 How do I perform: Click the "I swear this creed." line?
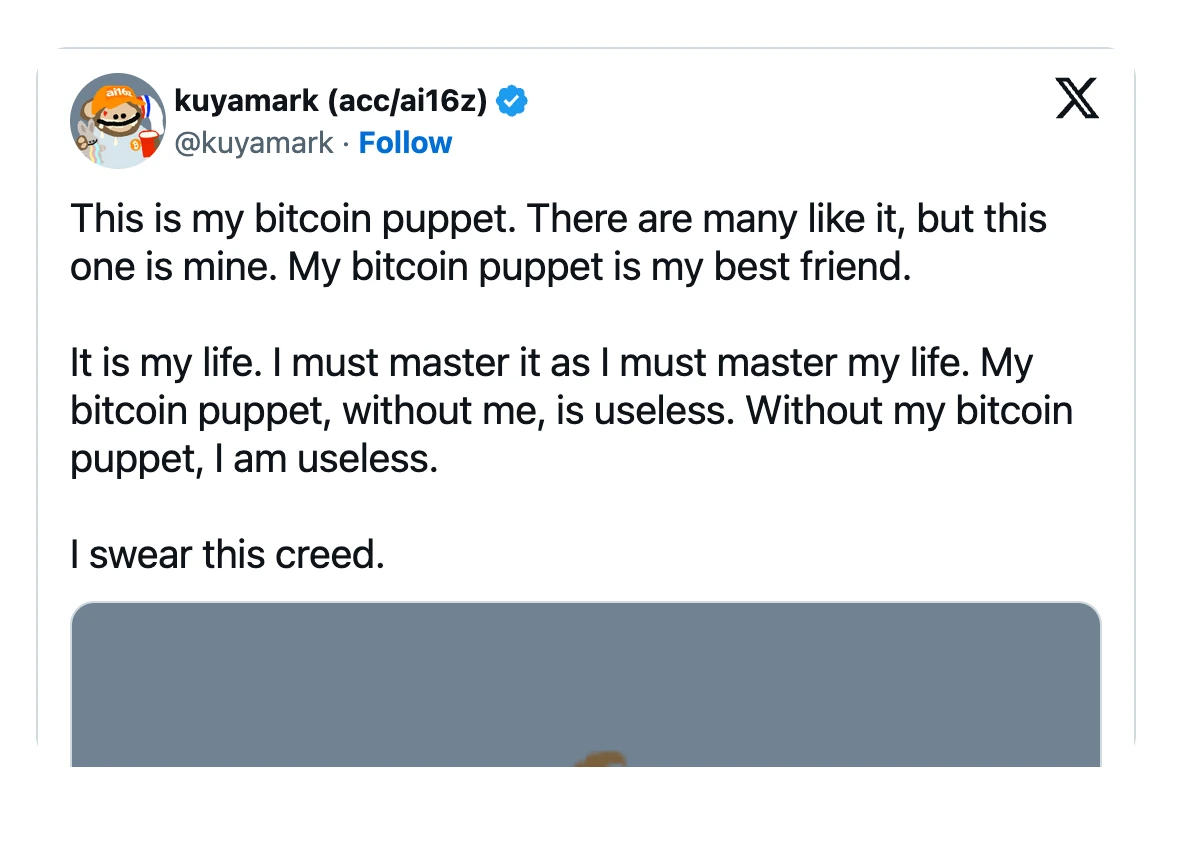[227, 554]
